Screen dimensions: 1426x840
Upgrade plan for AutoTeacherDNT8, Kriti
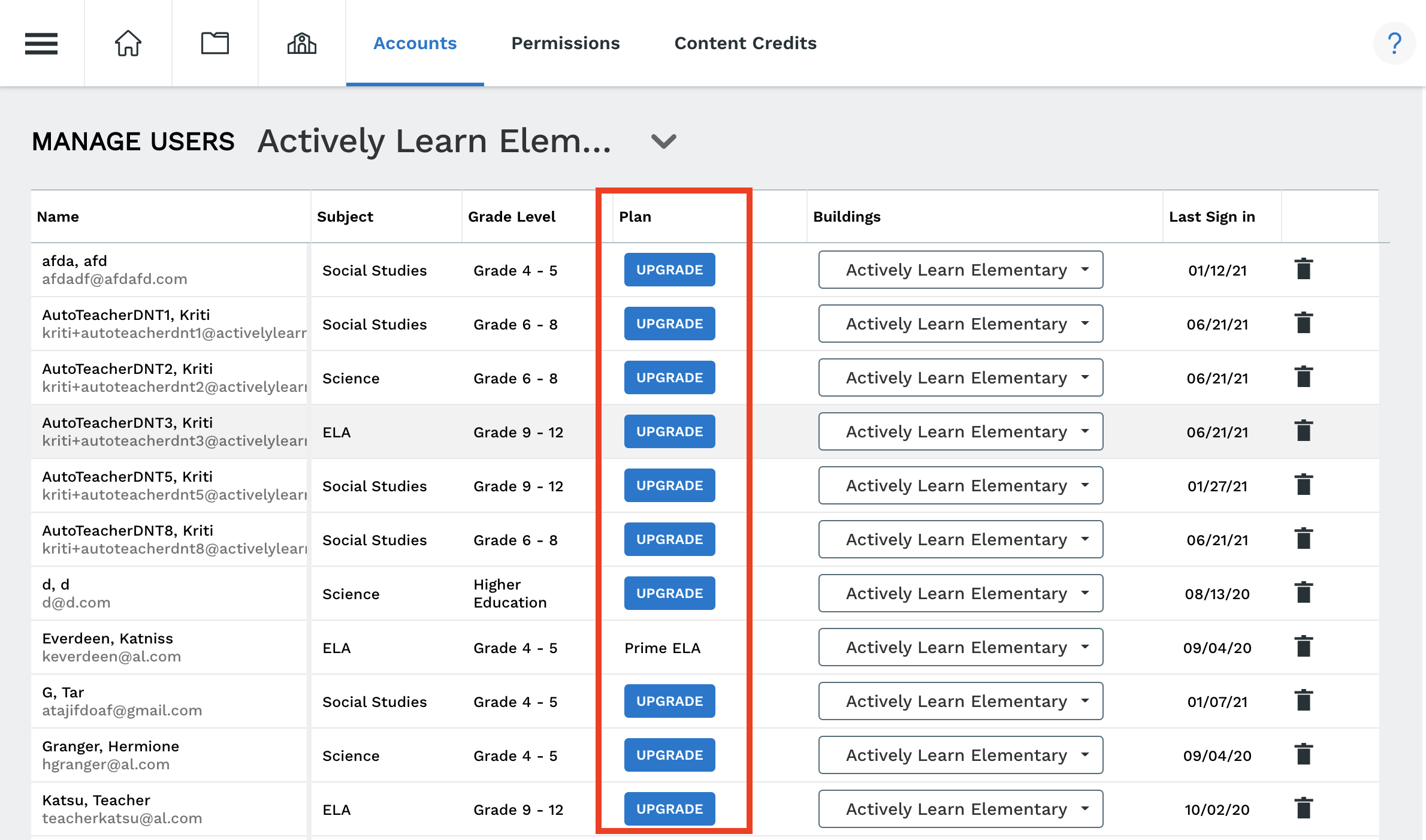coord(670,539)
